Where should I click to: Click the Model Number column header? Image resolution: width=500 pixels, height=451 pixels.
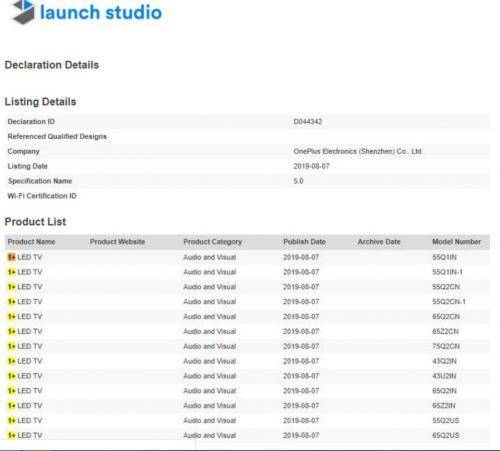point(457,242)
